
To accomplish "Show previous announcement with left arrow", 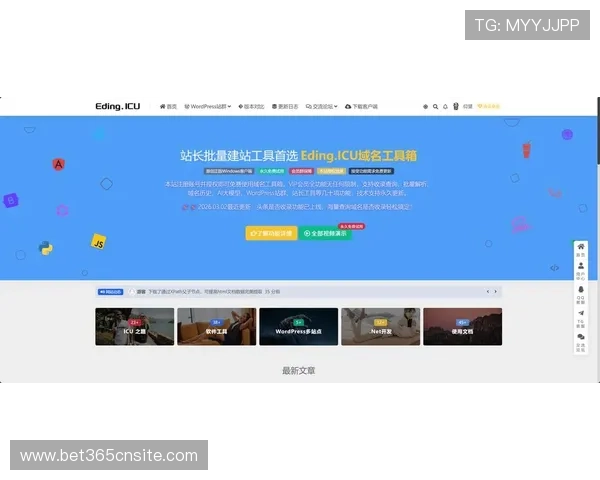I will click(488, 292).
